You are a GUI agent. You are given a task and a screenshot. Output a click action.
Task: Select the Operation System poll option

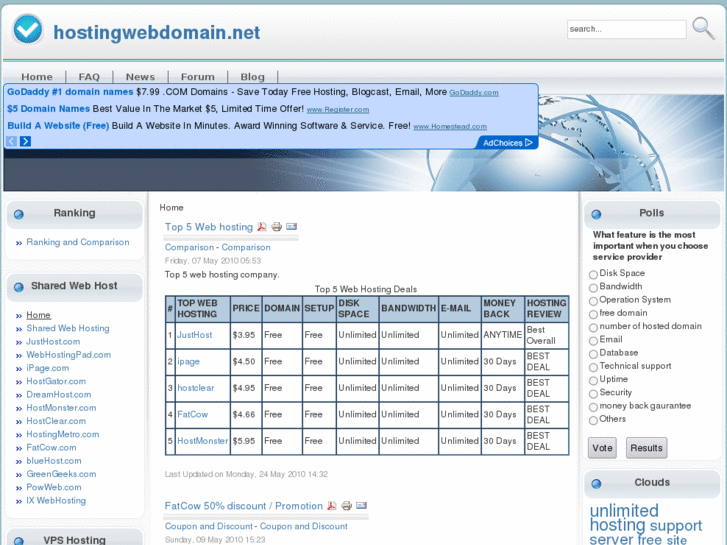point(593,301)
